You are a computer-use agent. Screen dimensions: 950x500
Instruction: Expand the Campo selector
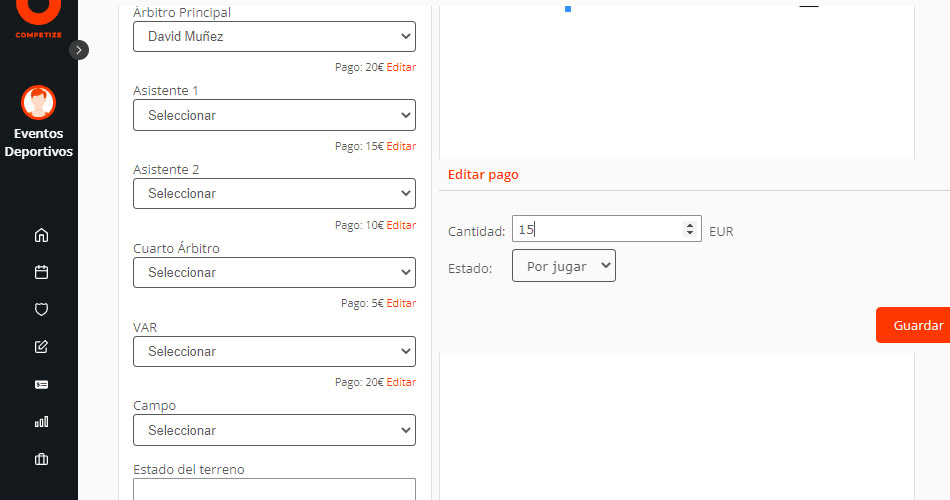(x=274, y=430)
